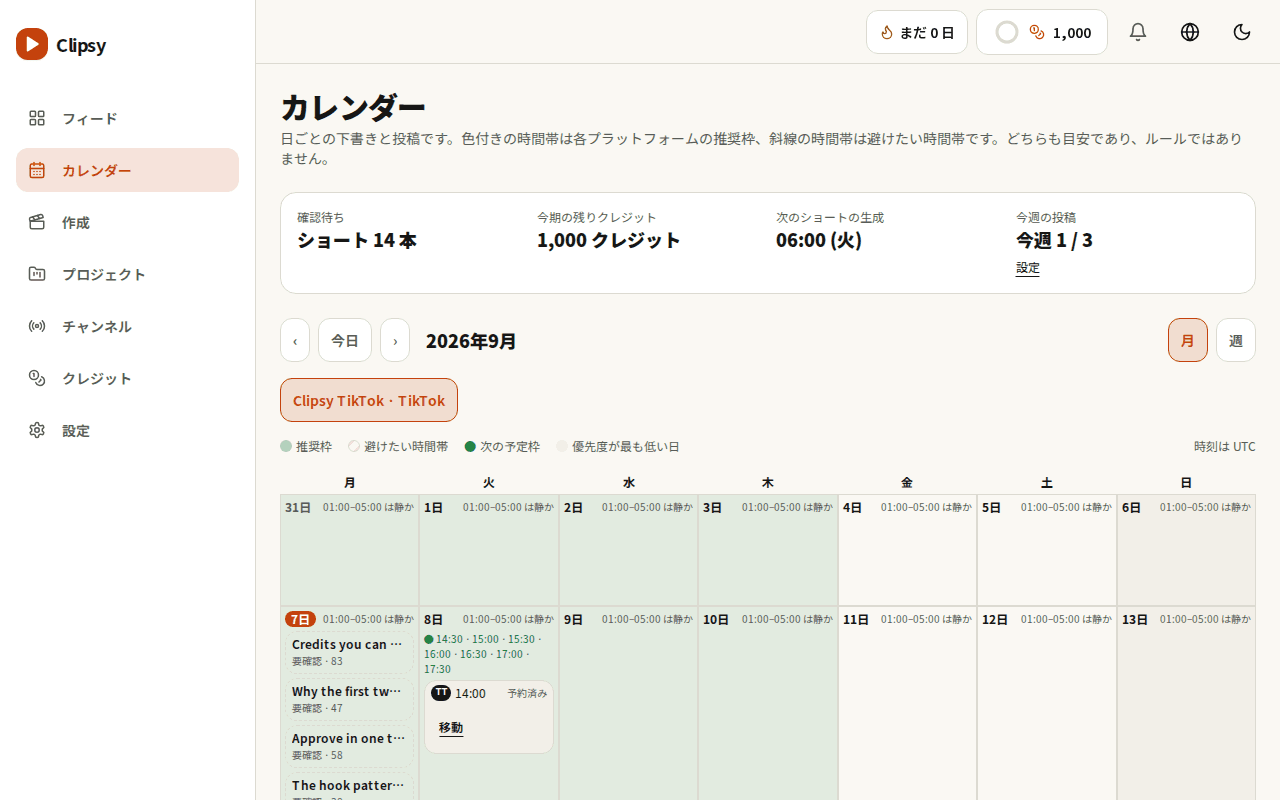Image resolution: width=1280 pixels, height=800 pixels.
Task: Go to next month with right chevron
Action: 395,340
